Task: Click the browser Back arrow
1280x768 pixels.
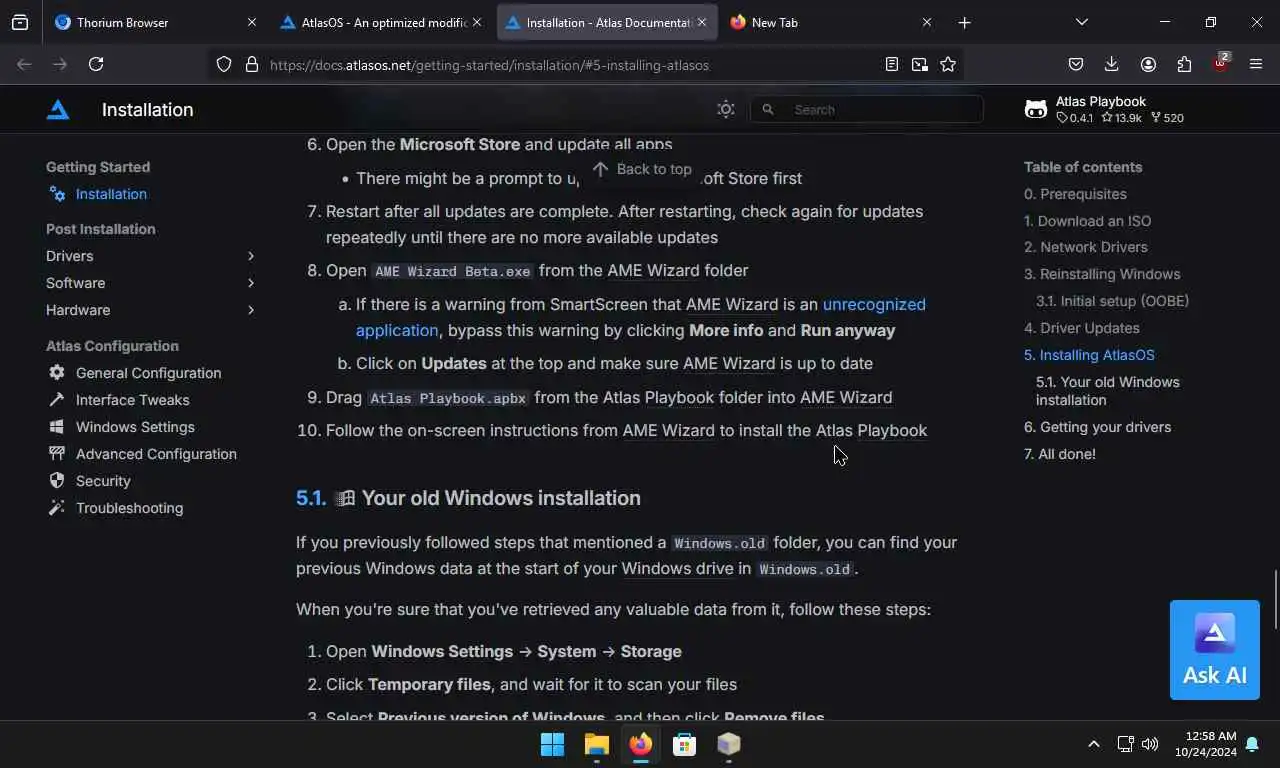Action: point(24,64)
